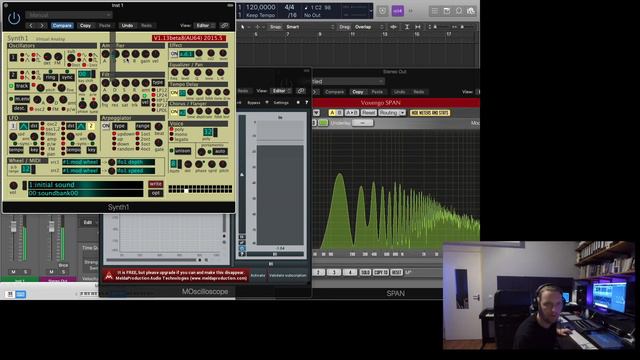This screenshot has height=360, width=640.
Task: Toggle the ring modulation button
Action: 51,77
